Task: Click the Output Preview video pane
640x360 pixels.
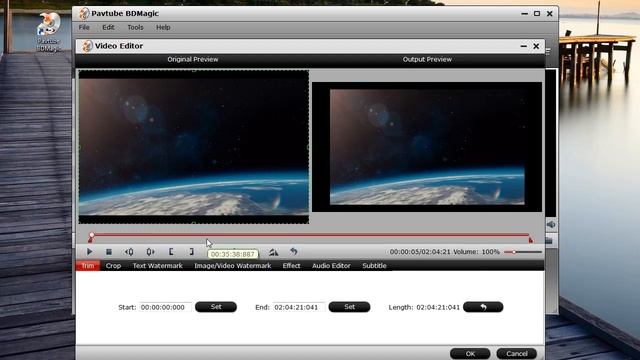Action: click(427, 147)
